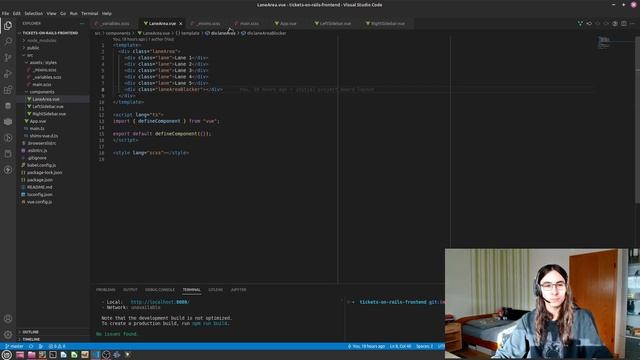This screenshot has width=640, height=360.
Task: Click 'Spaces: 2' in status bar
Action: [424, 346]
